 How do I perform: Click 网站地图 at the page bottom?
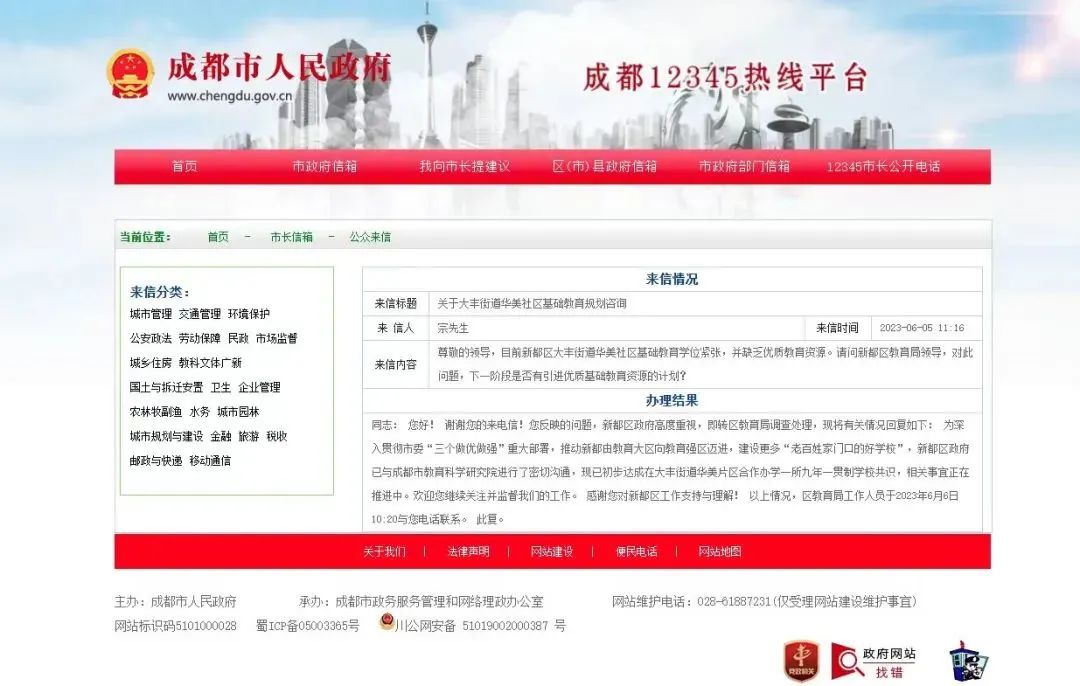tap(718, 551)
